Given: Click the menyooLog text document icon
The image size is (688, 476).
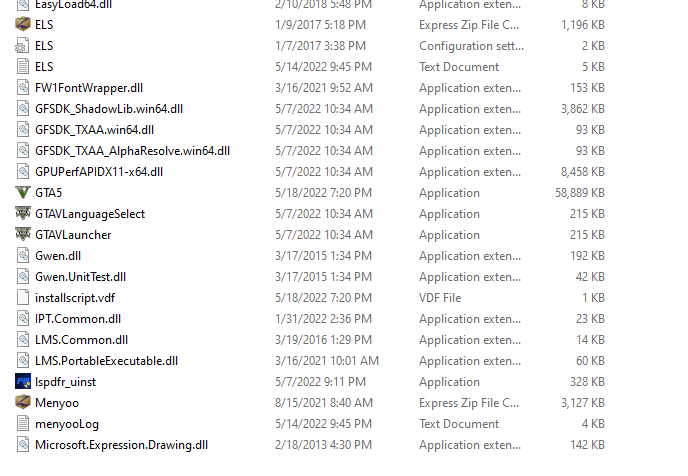Looking at the screenshot, I should click(23, 424).
